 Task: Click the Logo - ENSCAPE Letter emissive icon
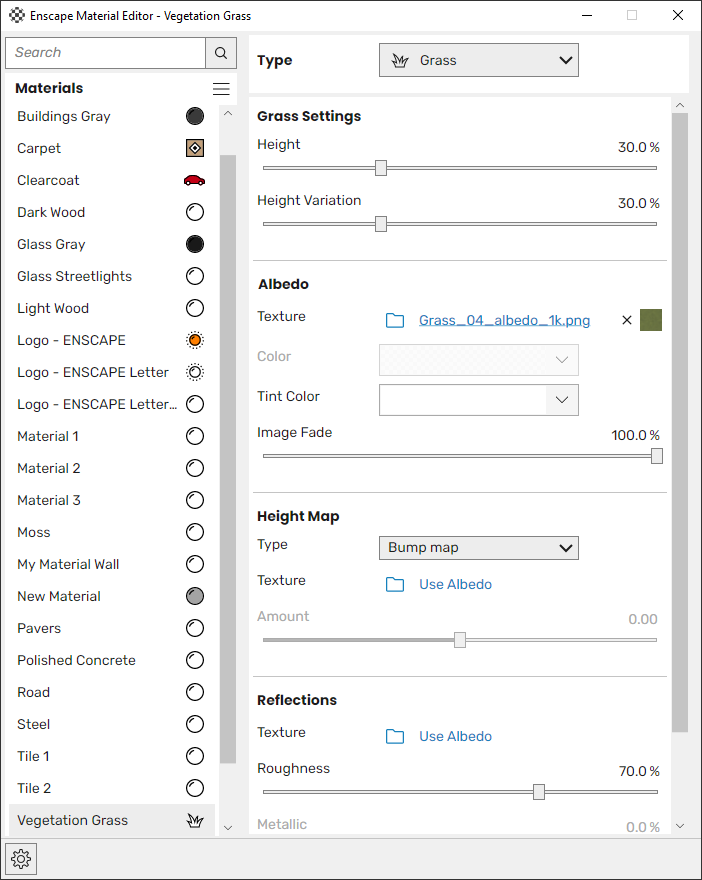click(195, 372)
